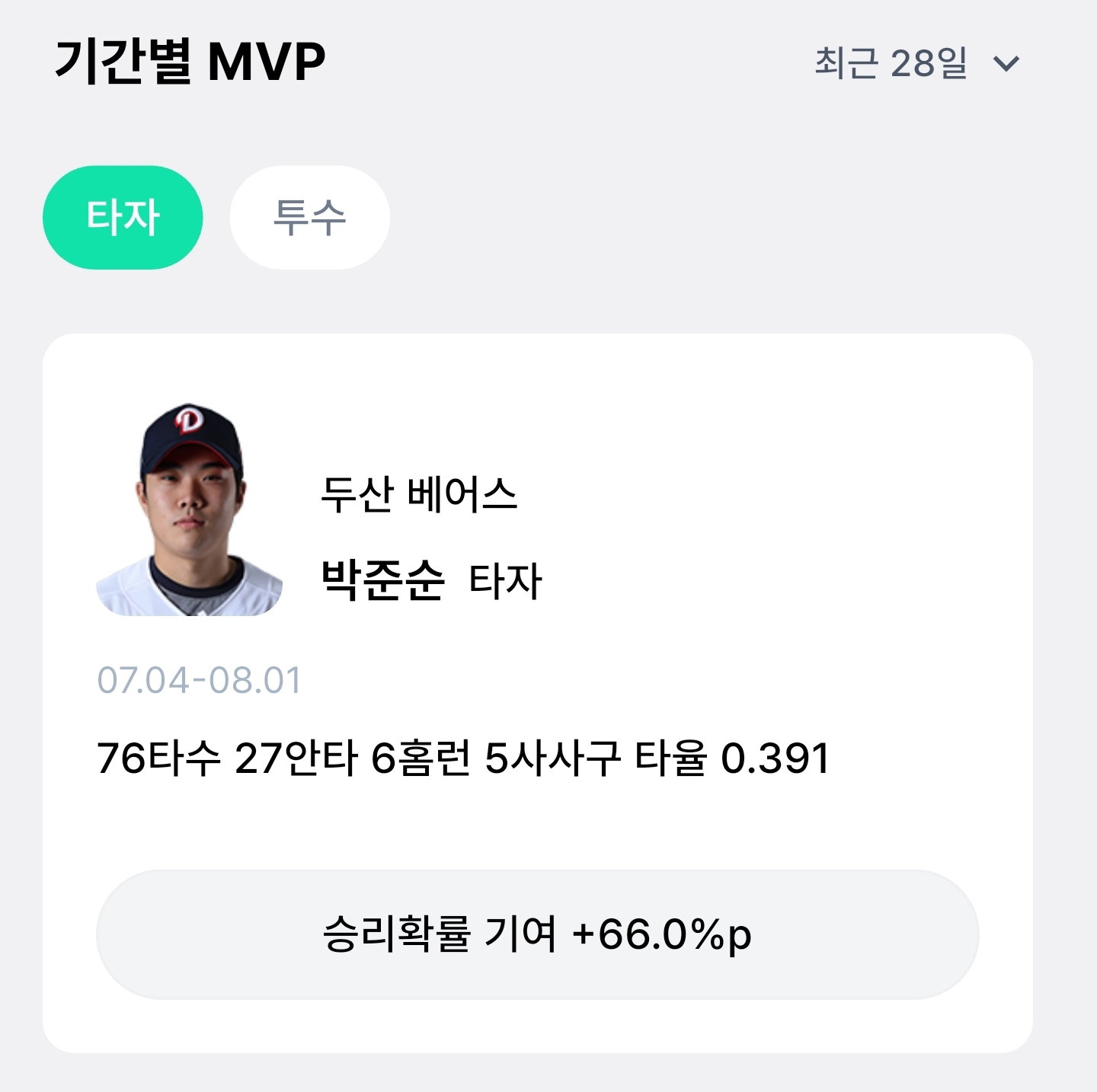The height and width of the screenshot is (1092, 1097).
Task: Tap the D logo on the cap
Action: [x=187, y=420]
